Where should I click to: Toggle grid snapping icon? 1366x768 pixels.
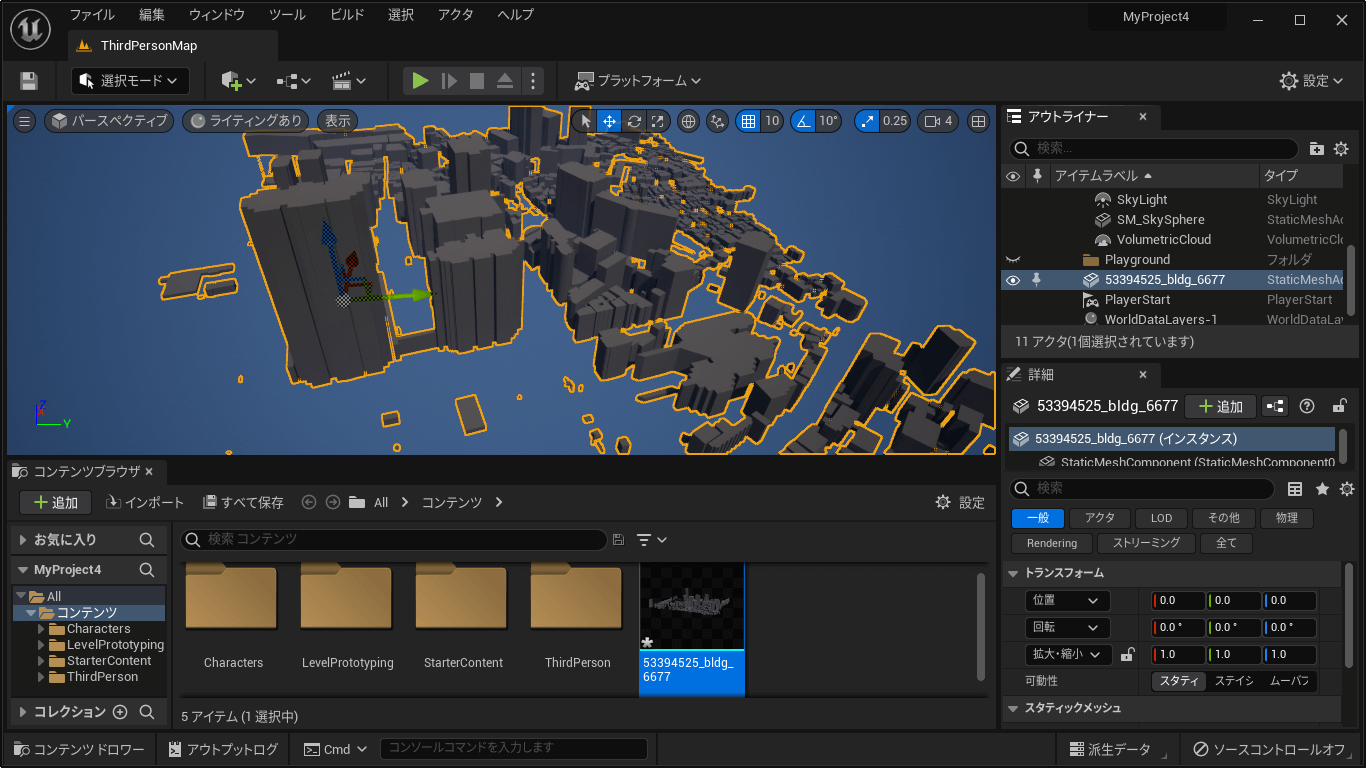[x=748, y=121]
